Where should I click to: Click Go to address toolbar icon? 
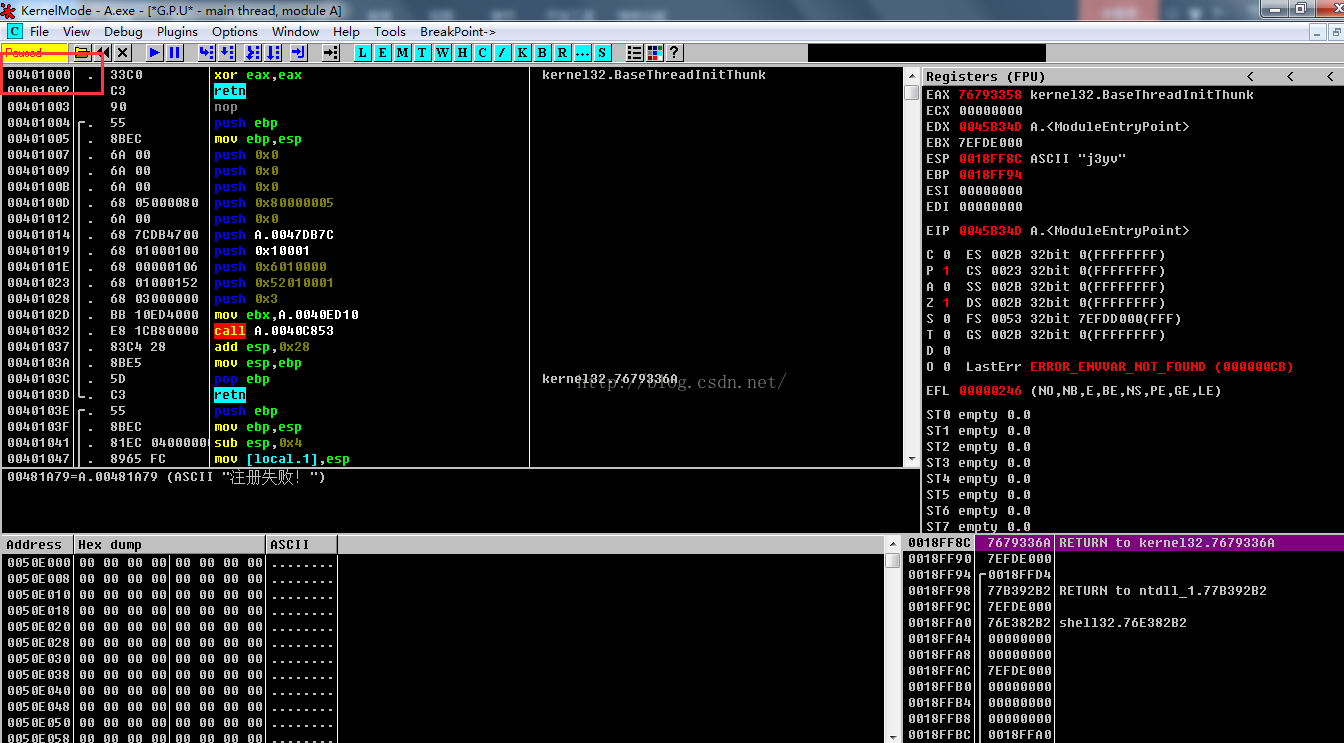(x=331, y=52)
